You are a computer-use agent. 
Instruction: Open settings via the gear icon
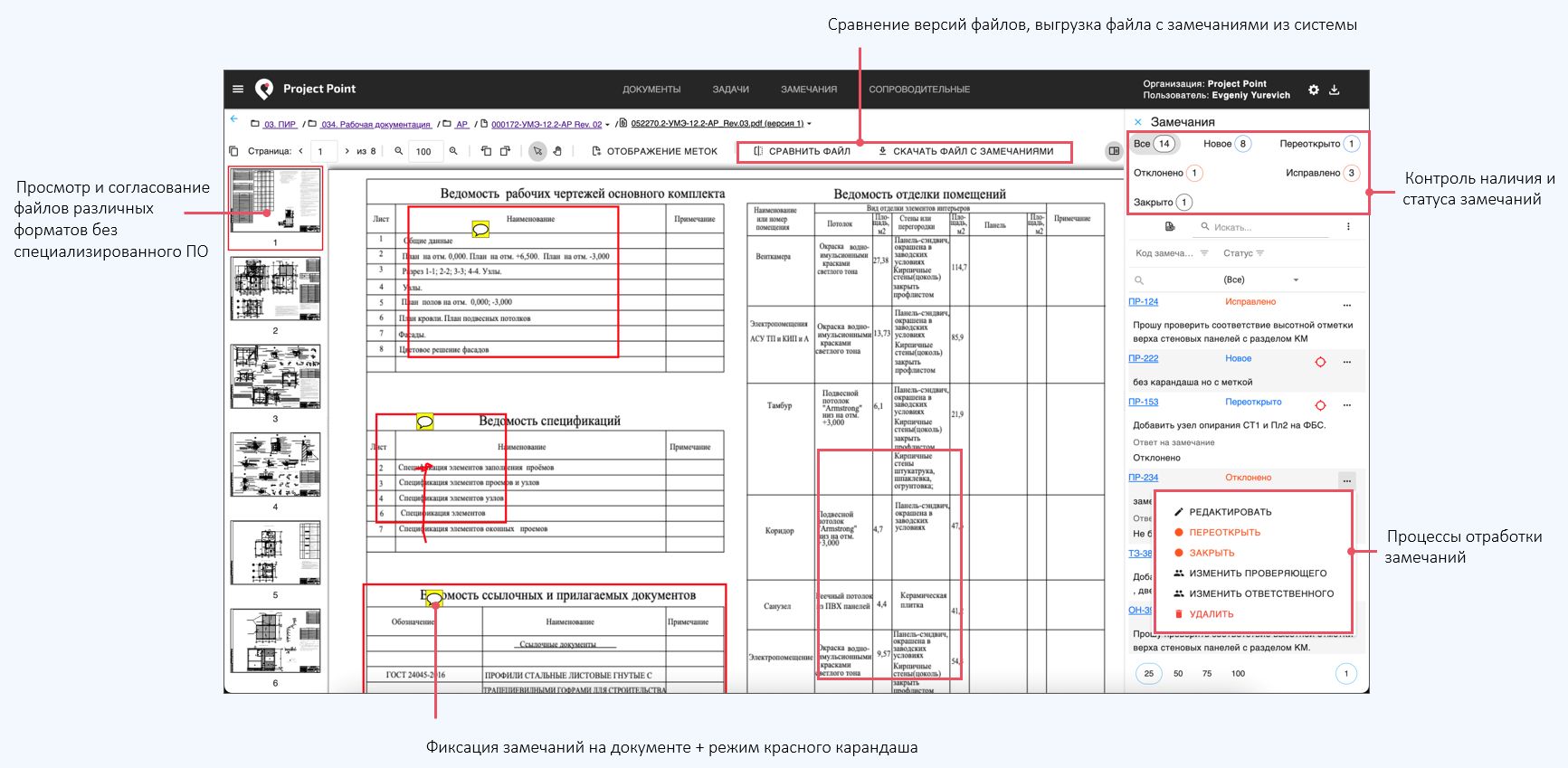[1314, 90]
